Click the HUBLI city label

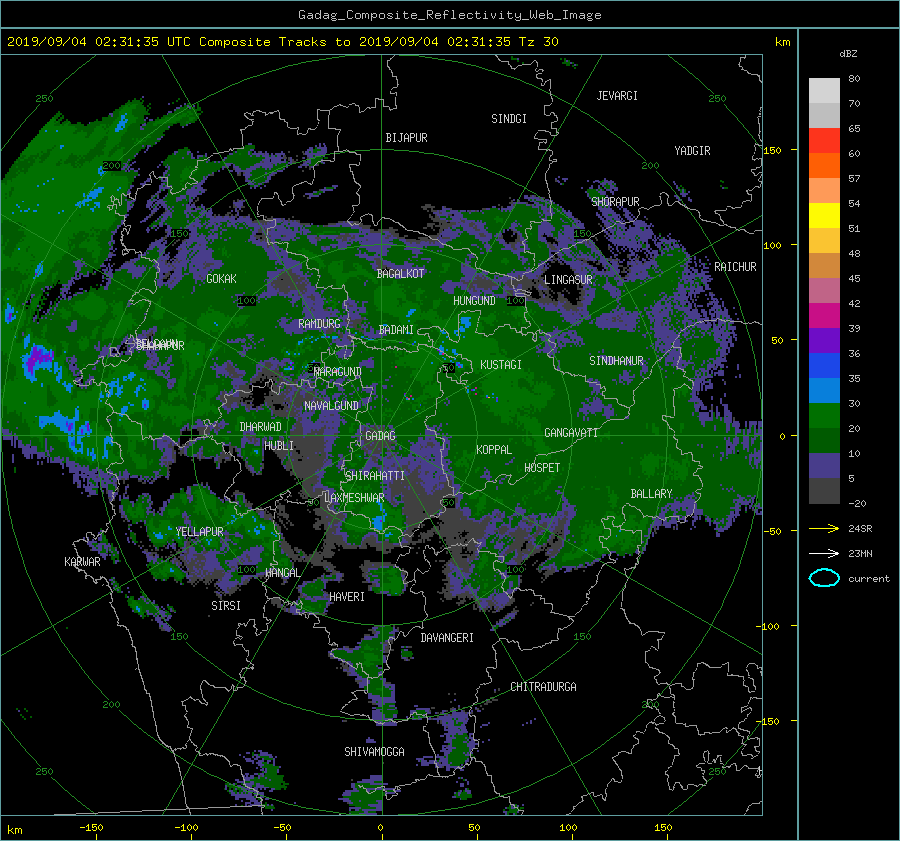click(278, 446)
